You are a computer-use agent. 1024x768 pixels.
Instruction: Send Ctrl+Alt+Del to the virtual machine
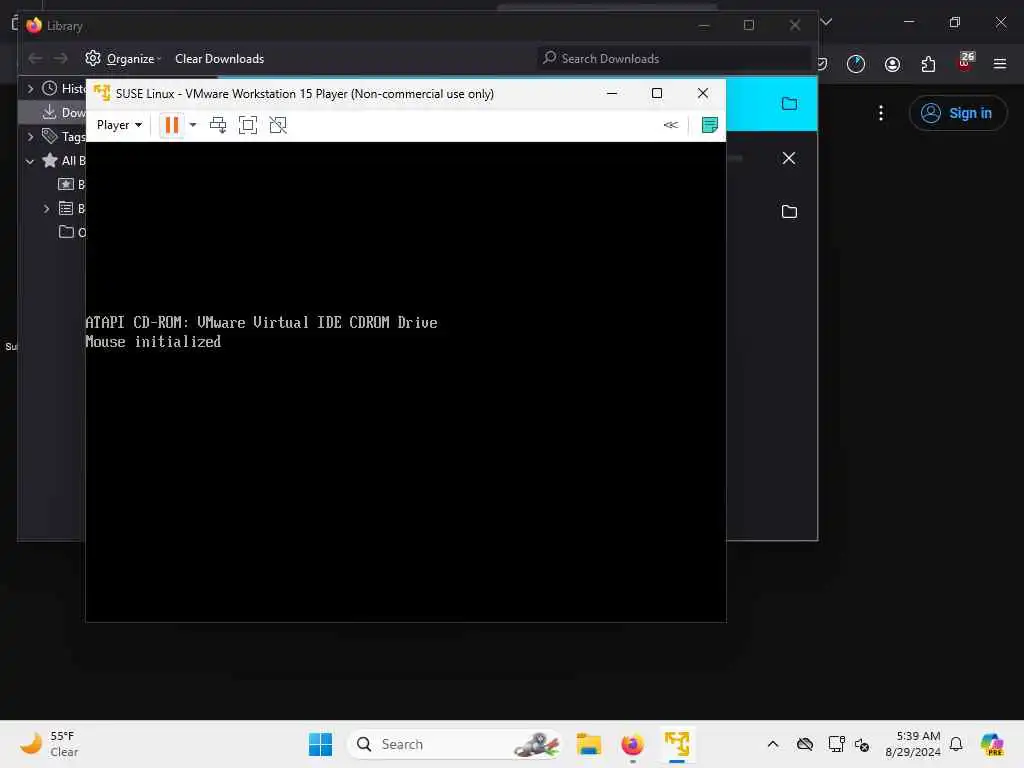[x=218, y=125]
